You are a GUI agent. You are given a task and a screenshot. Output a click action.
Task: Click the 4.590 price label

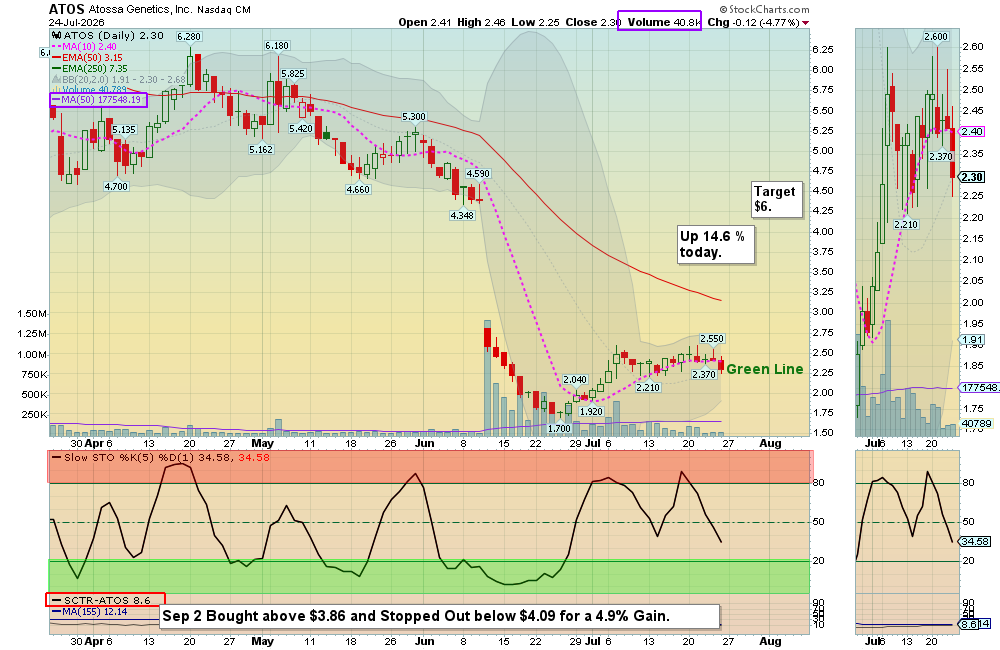(478, 174)
